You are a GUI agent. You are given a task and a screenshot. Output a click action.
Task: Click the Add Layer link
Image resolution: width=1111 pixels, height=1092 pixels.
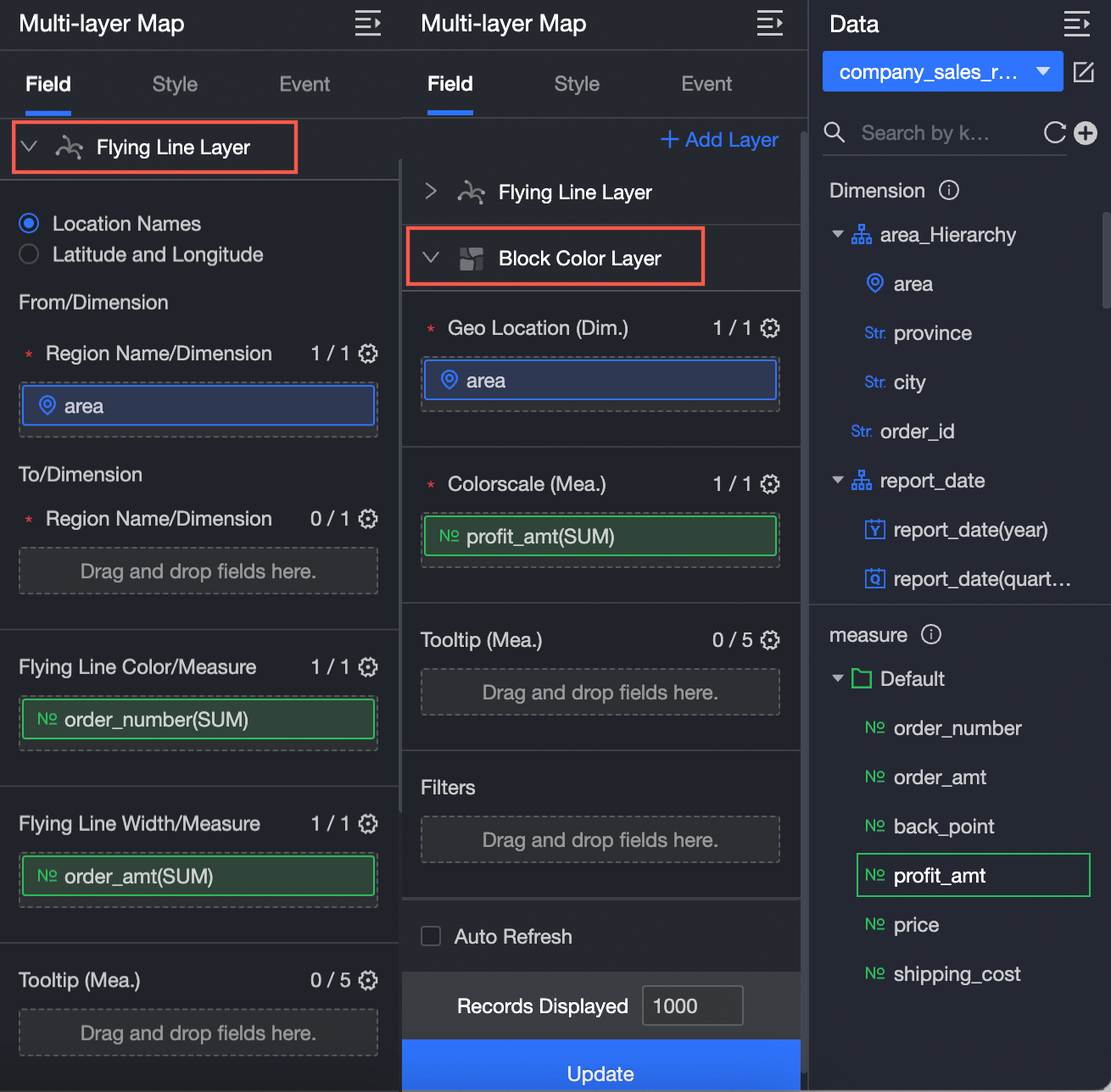pos(719,140)
